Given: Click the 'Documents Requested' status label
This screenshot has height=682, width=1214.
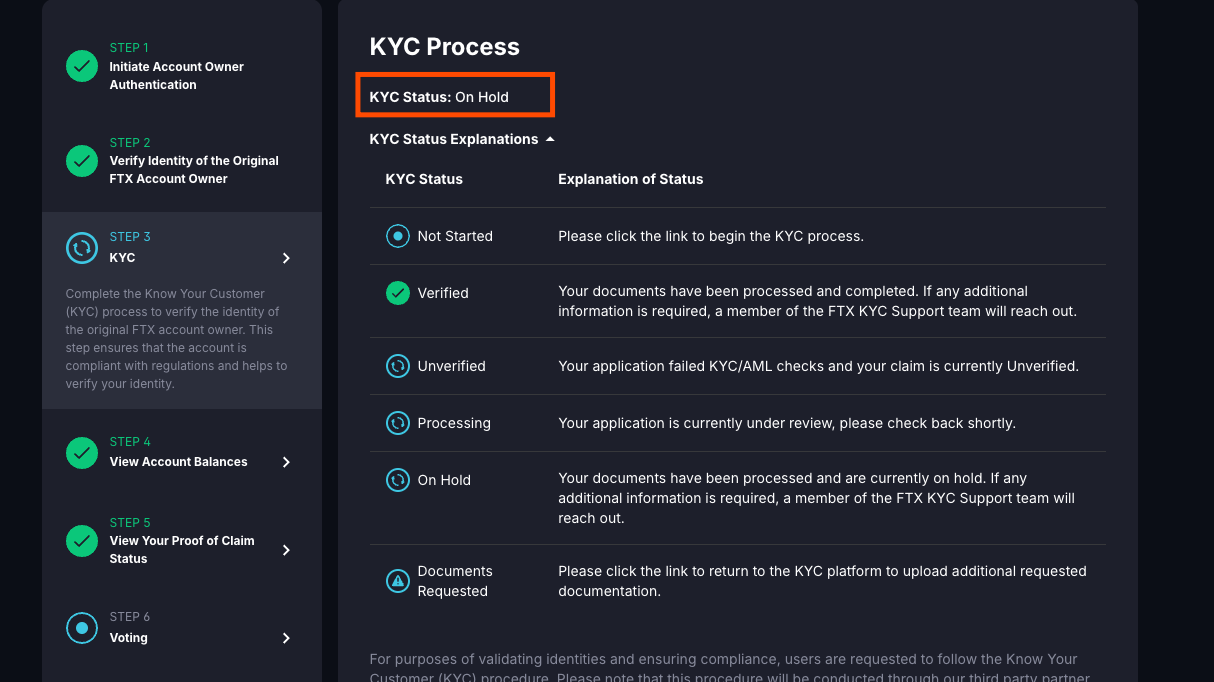Looking at the screenshot, I should [455, 581].
